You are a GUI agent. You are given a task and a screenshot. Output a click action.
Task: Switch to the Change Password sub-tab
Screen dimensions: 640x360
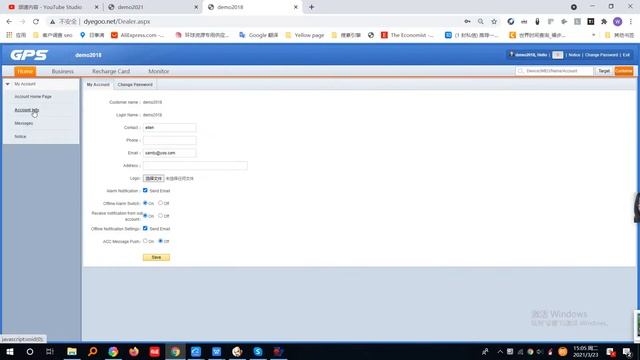135,84
